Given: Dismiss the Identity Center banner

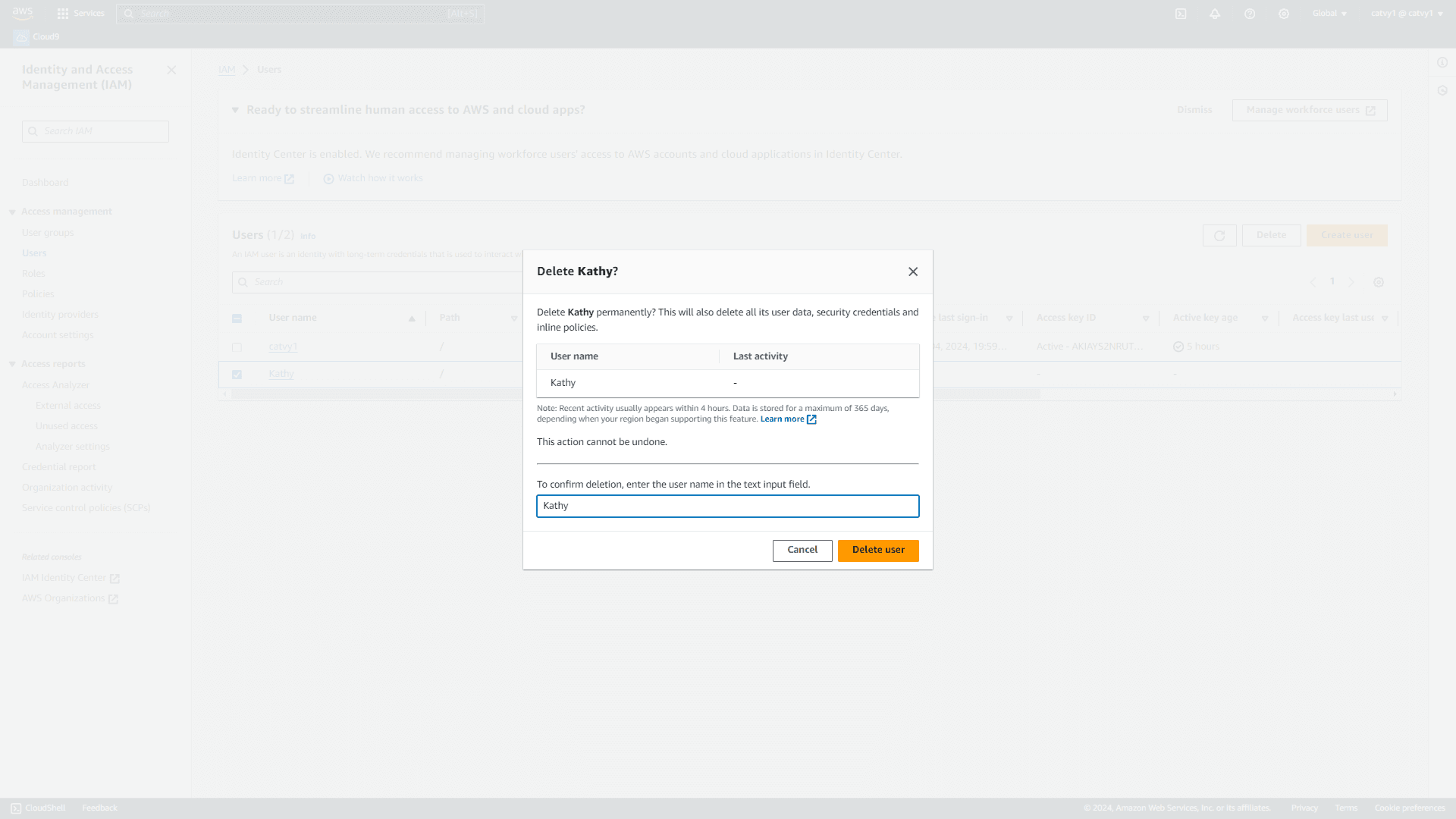Looking at the screenshot, I should coord(1194,111).
